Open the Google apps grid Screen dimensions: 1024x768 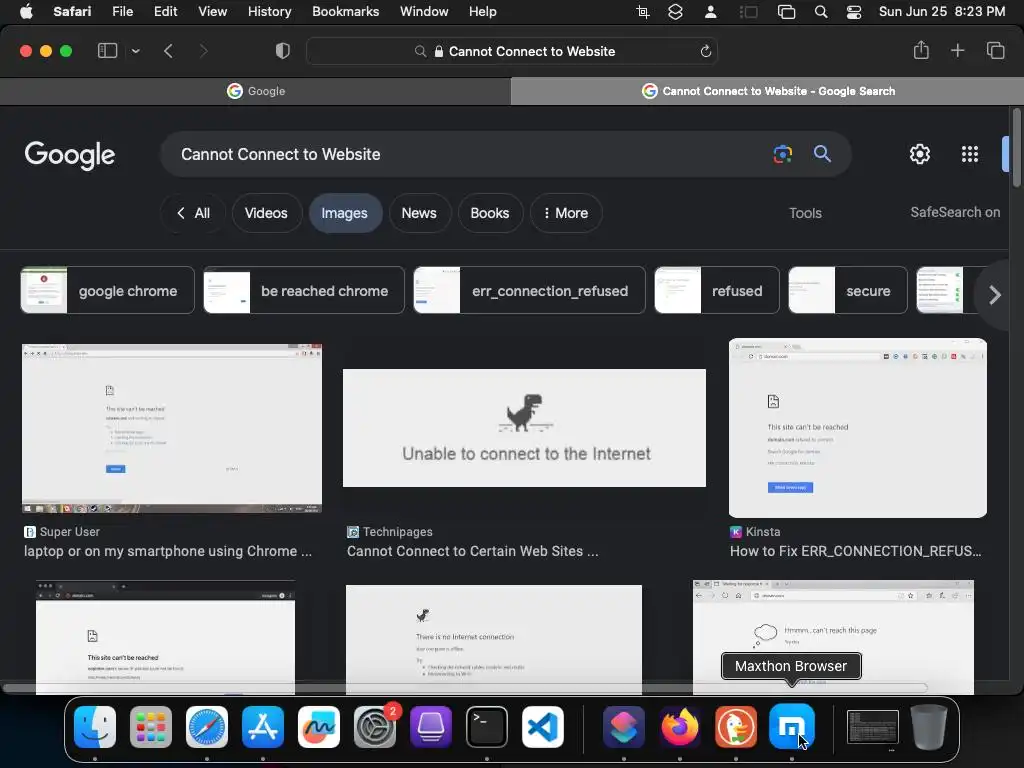pos(970,154)
